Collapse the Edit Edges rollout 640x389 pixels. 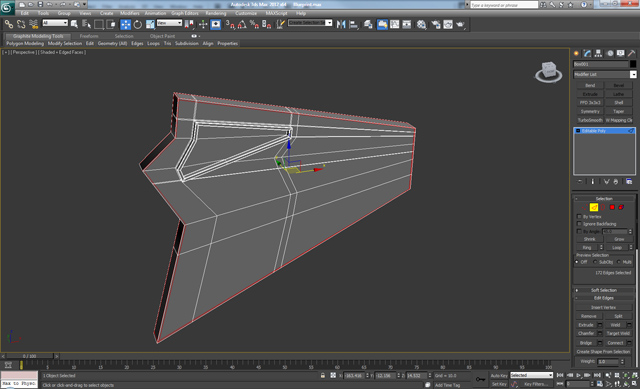tap(604, 298)
